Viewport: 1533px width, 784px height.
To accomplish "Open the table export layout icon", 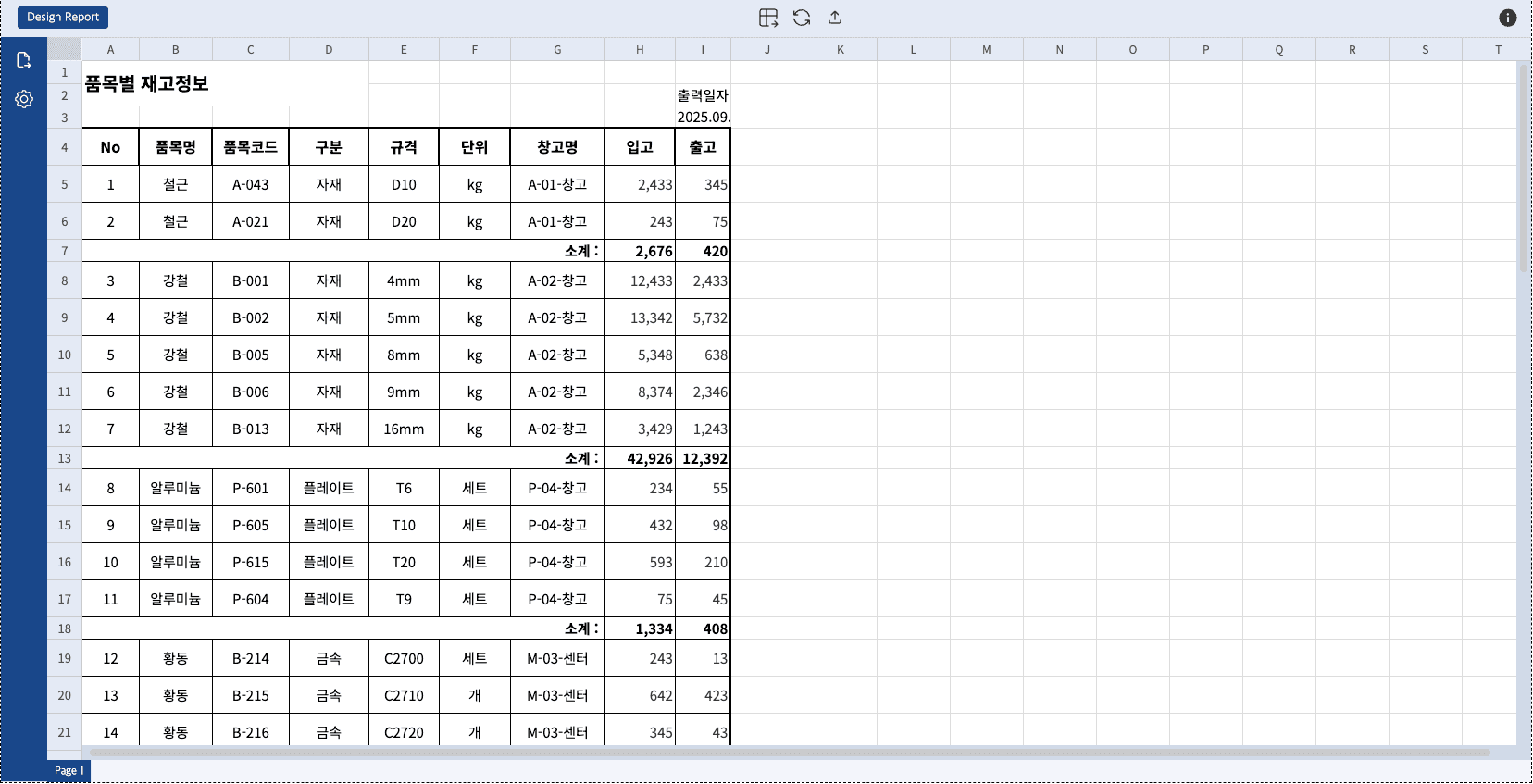I will [x=768, y=18].
